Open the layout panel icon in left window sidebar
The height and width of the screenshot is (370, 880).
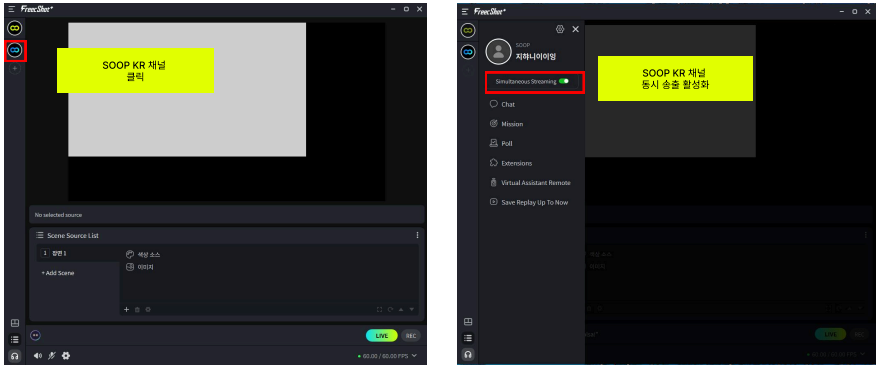point(15,323)
